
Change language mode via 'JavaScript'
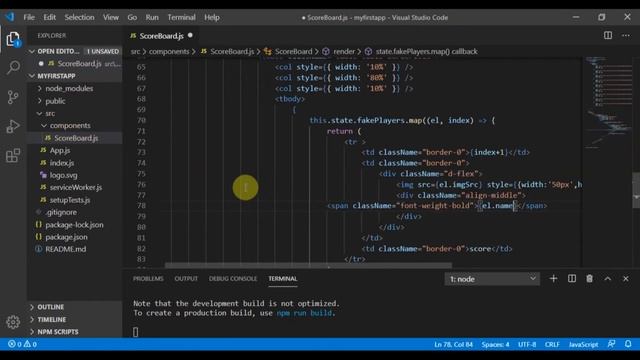point(583,344)
